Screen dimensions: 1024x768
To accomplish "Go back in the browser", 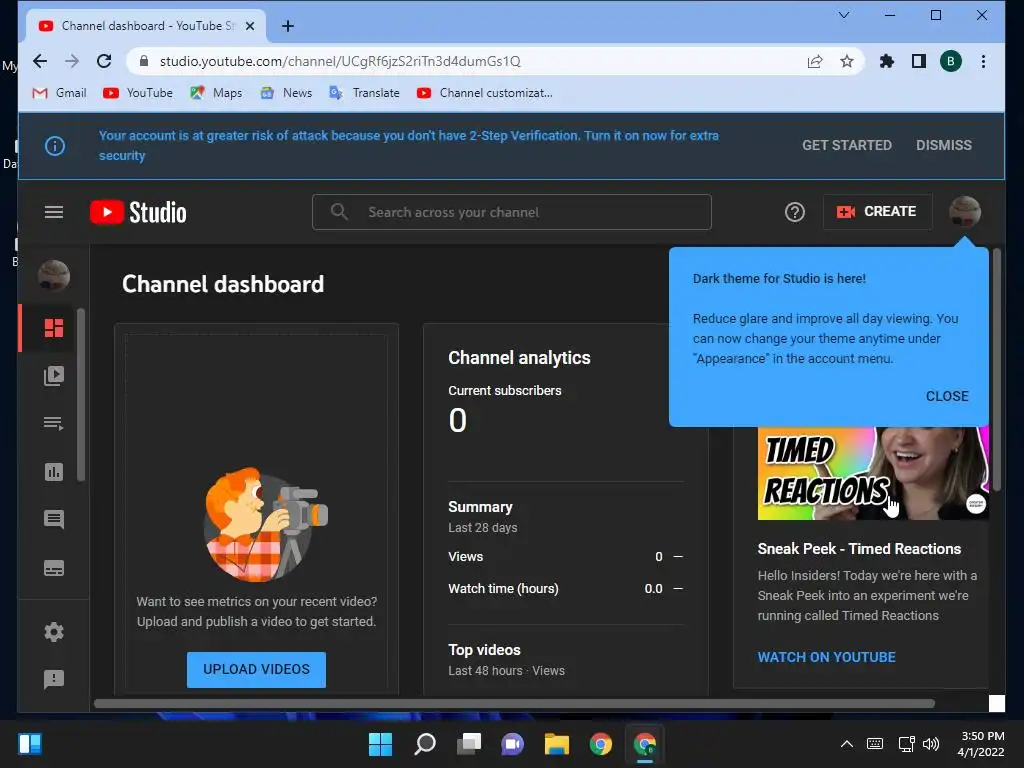I will point(40,61).
